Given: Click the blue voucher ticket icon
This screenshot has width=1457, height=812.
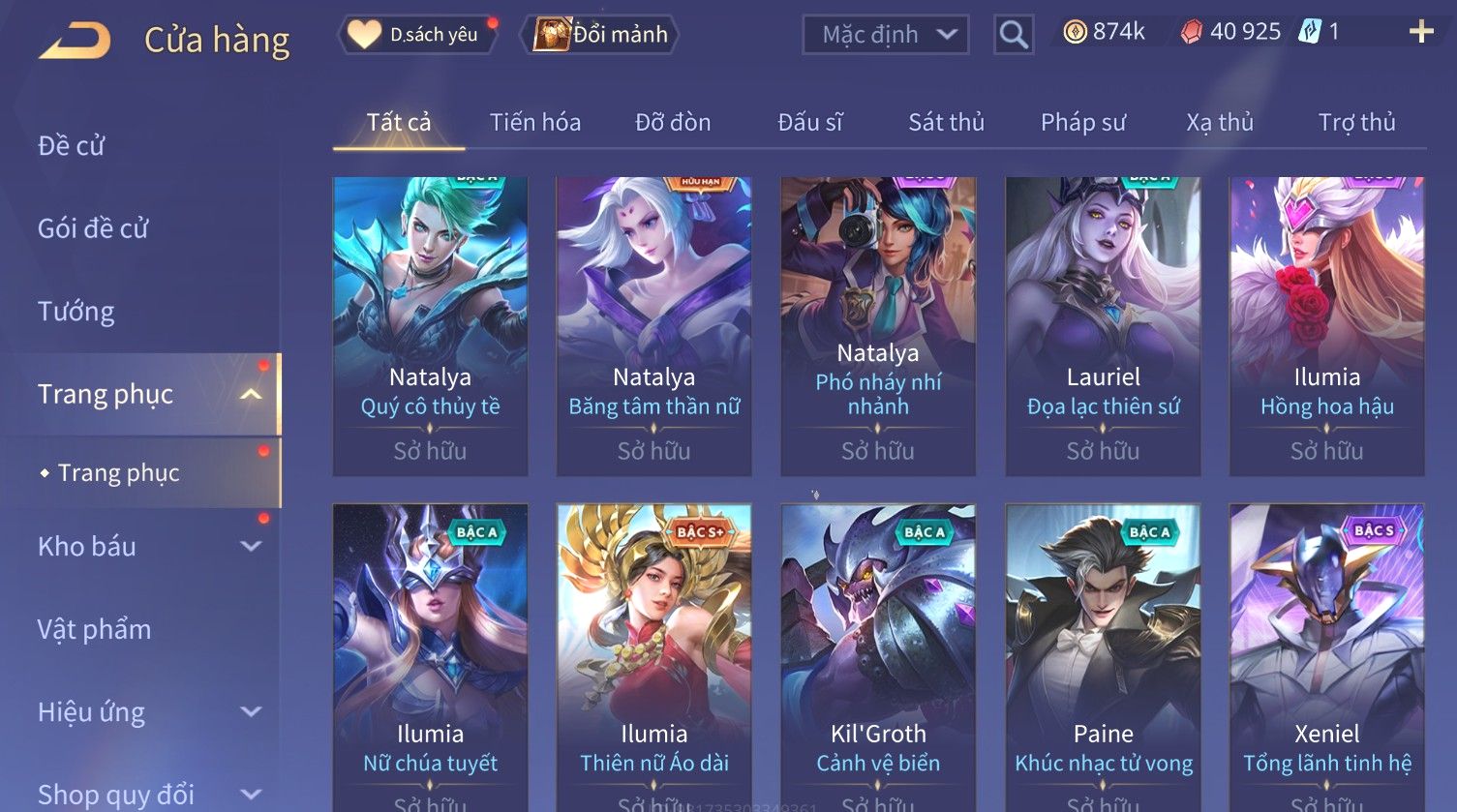Looking at the screenshot, I should click(1309, 32).
